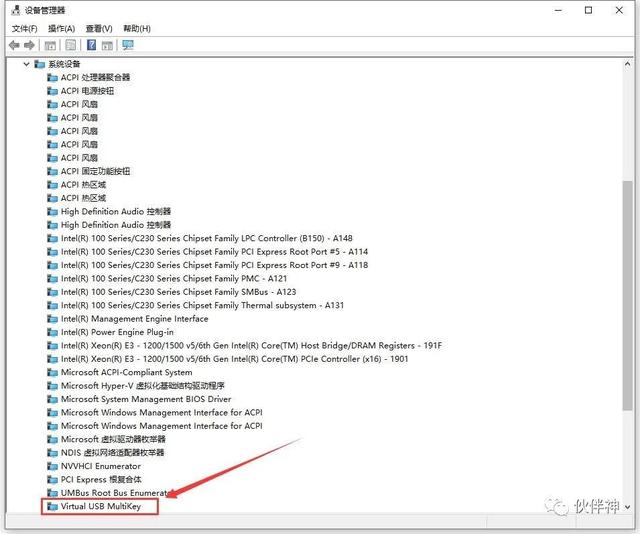Viewport: 640px width, 534px height.
Task: Select Chipset Family Thermal subsystem - A131 entry
Action: click(x=202, y=305)
